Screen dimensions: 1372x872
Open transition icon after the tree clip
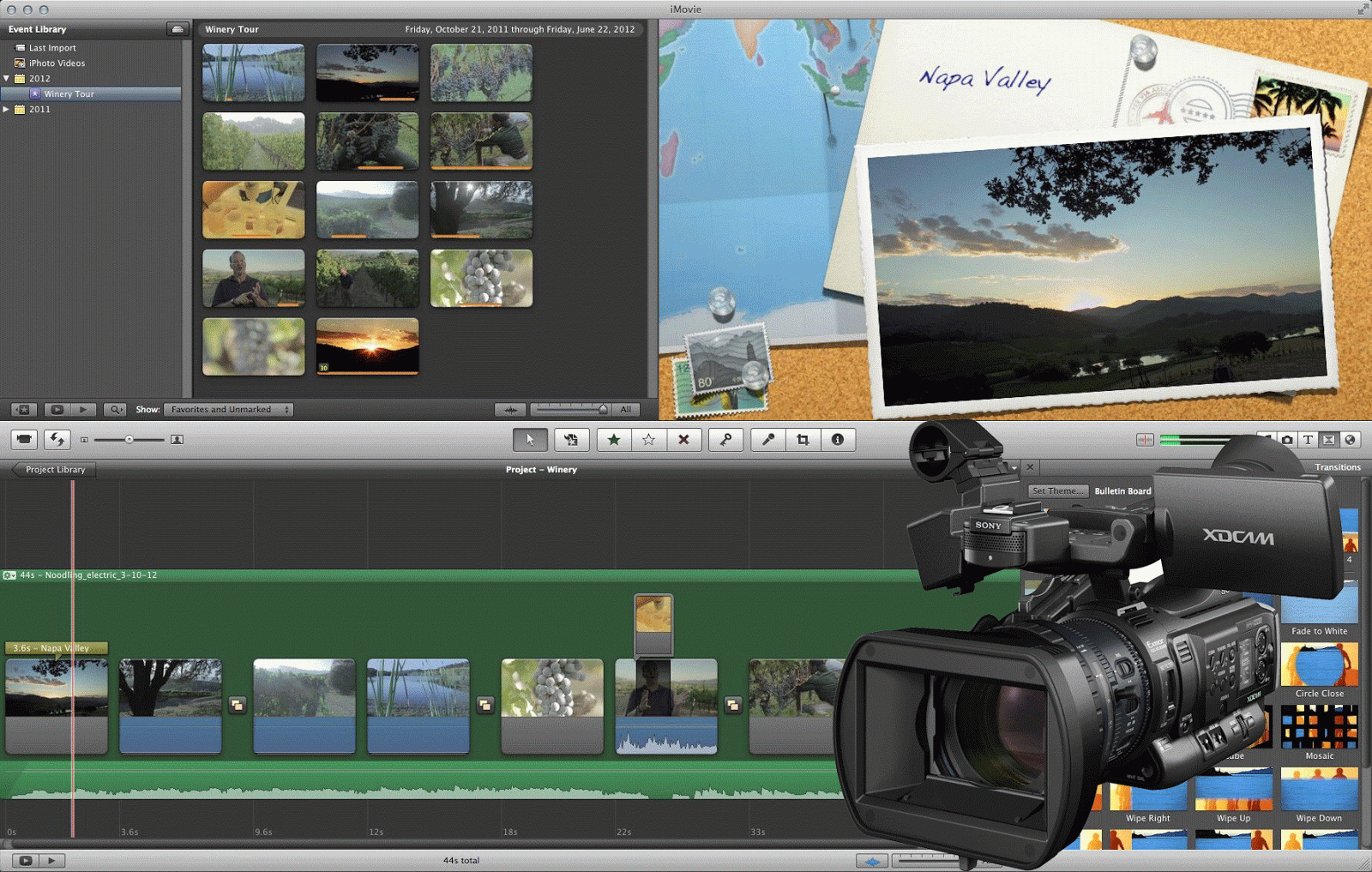coord(238,705)
